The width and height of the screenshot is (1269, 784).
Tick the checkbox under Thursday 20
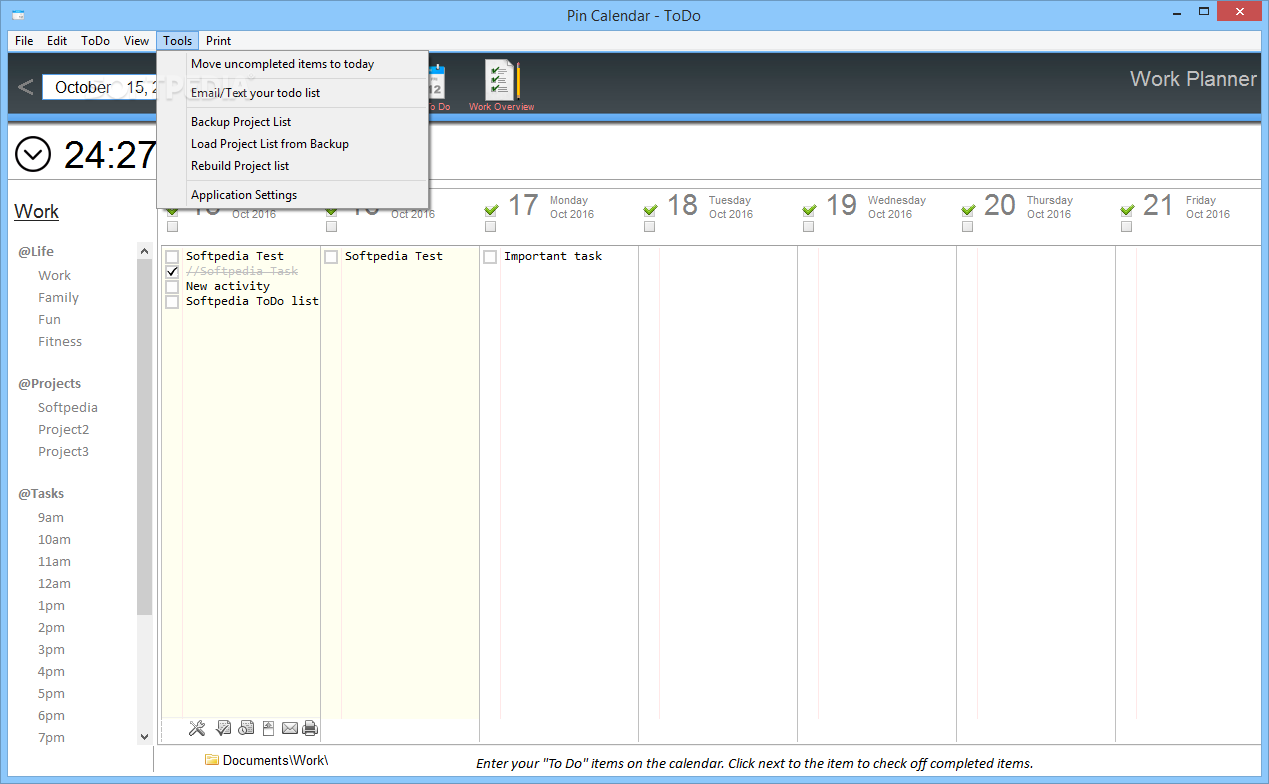[x=967, y=227]
